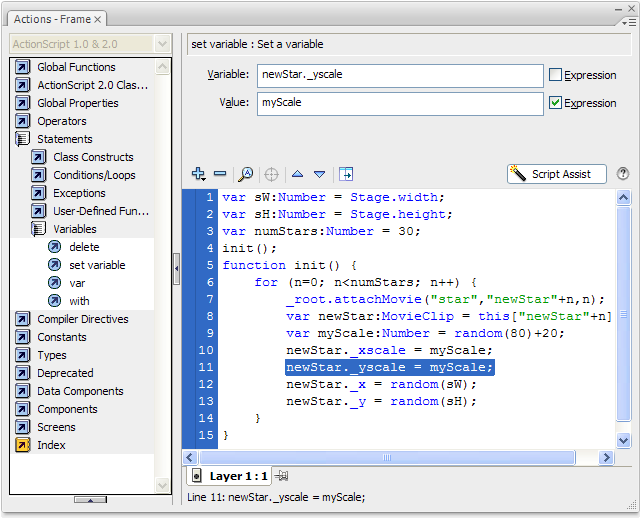Enable the Expression checkbox for Variable
641x519 pixels.
tap(555, 75)
